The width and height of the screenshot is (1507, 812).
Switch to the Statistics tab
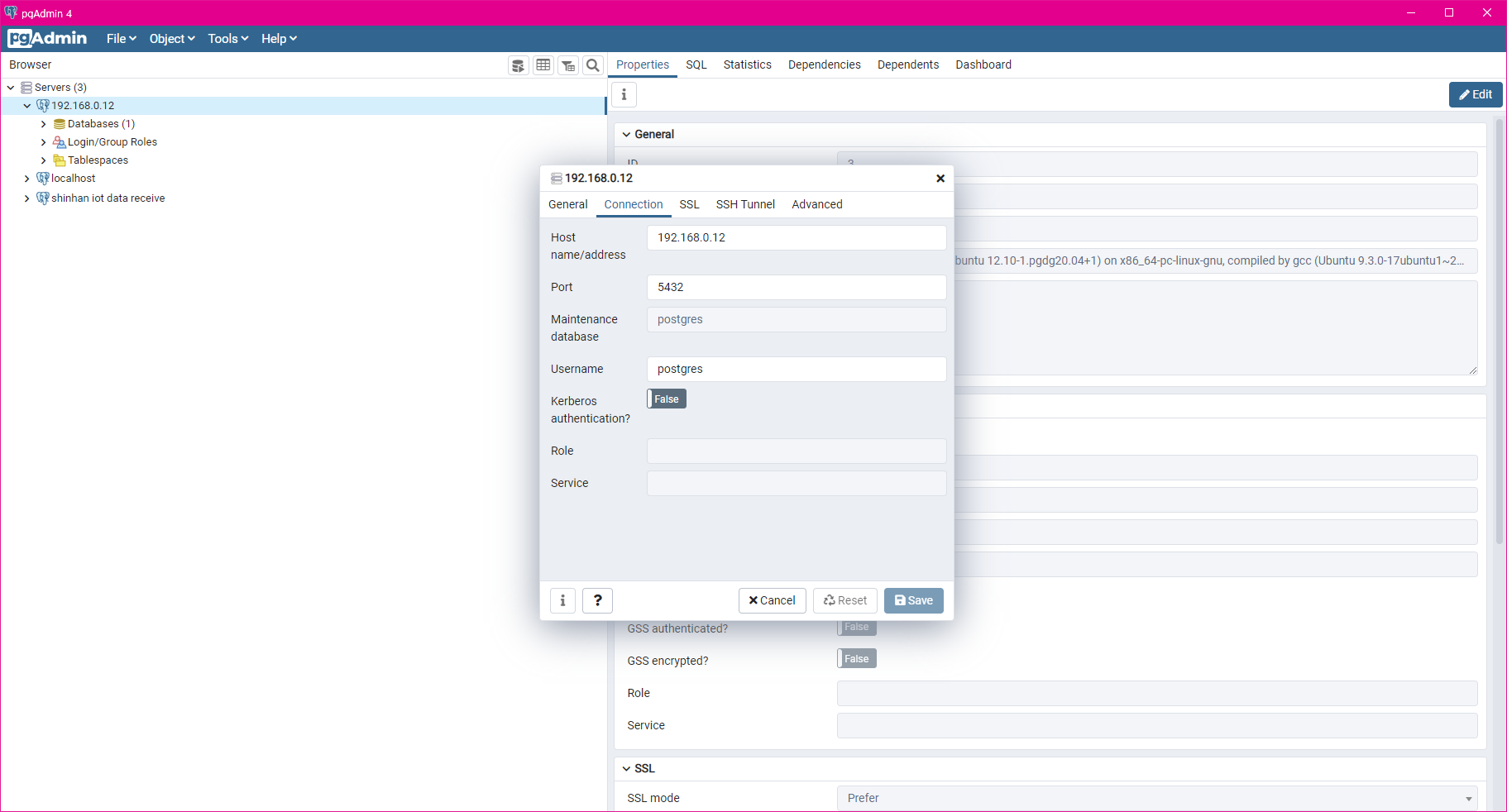click(x=748, y=64)
